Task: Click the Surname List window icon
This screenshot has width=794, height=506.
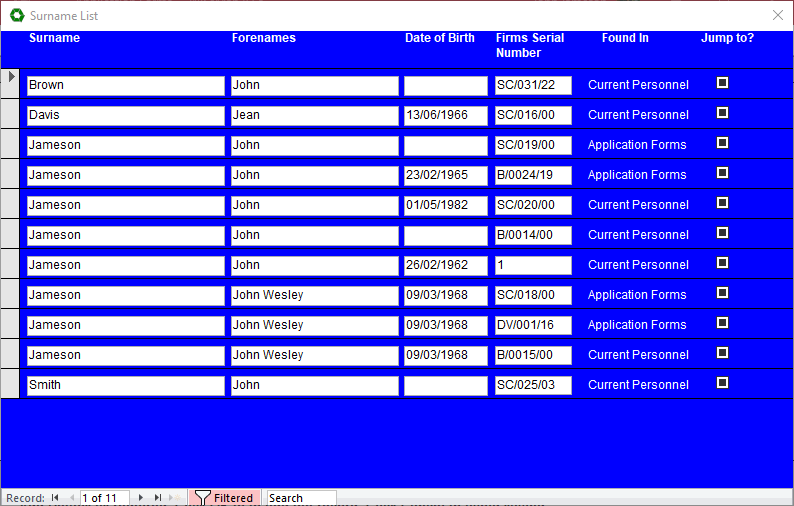Action: coord(15,16)
